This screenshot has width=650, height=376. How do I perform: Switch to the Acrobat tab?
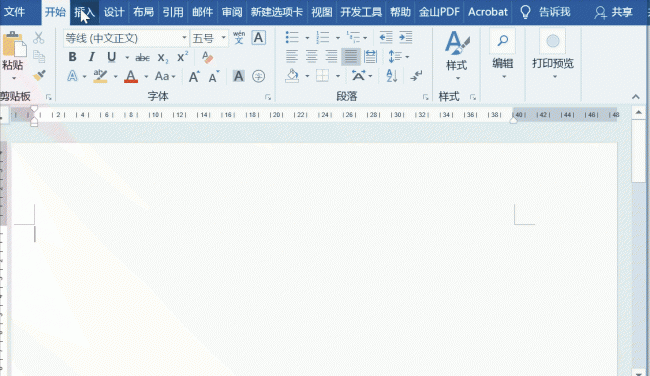(x=488, y=12)
